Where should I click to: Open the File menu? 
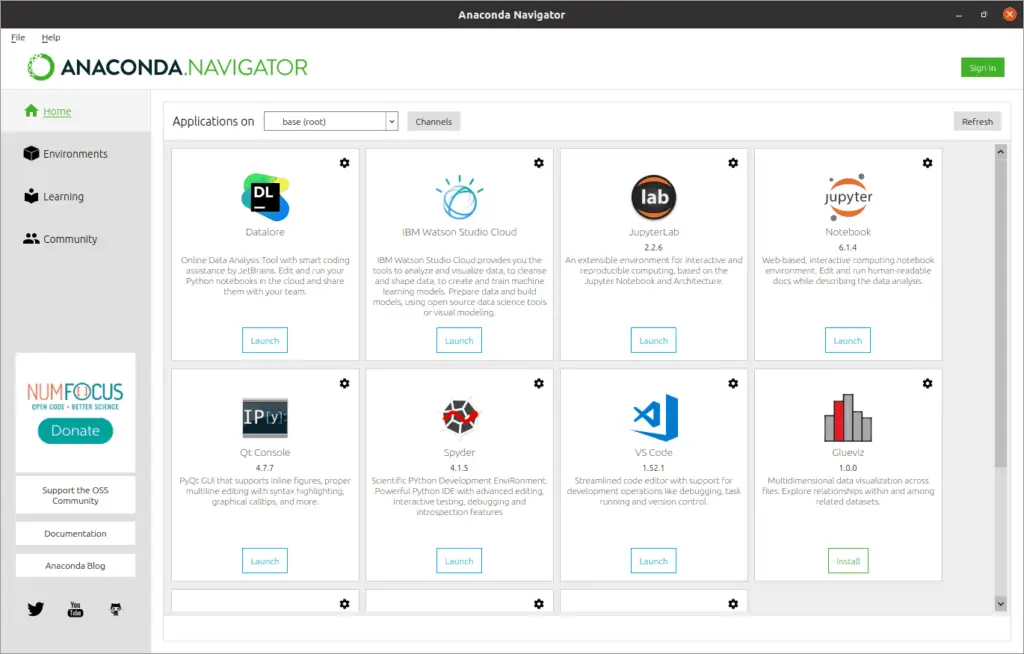17,37
